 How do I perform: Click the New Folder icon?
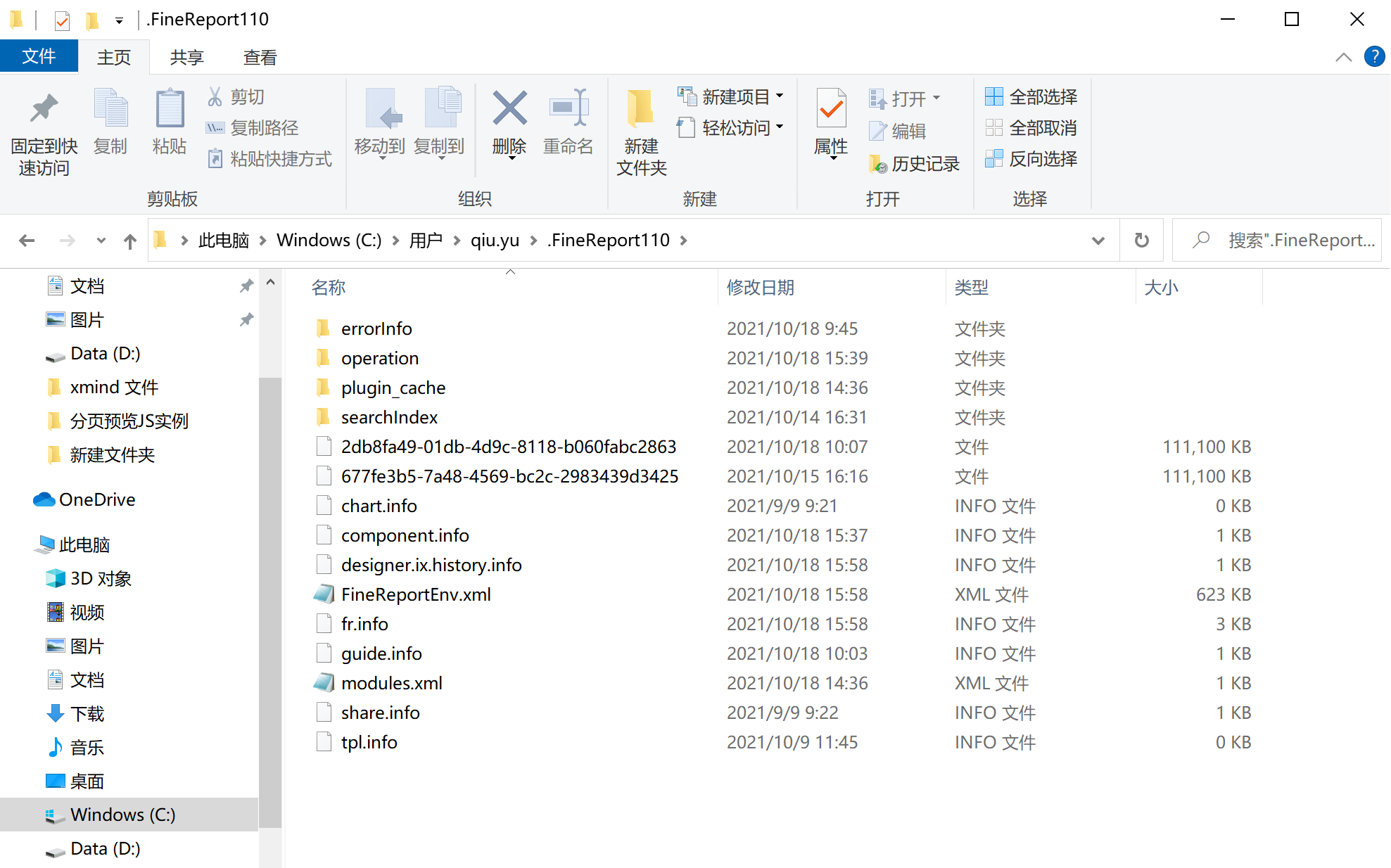tap(640, 109)
